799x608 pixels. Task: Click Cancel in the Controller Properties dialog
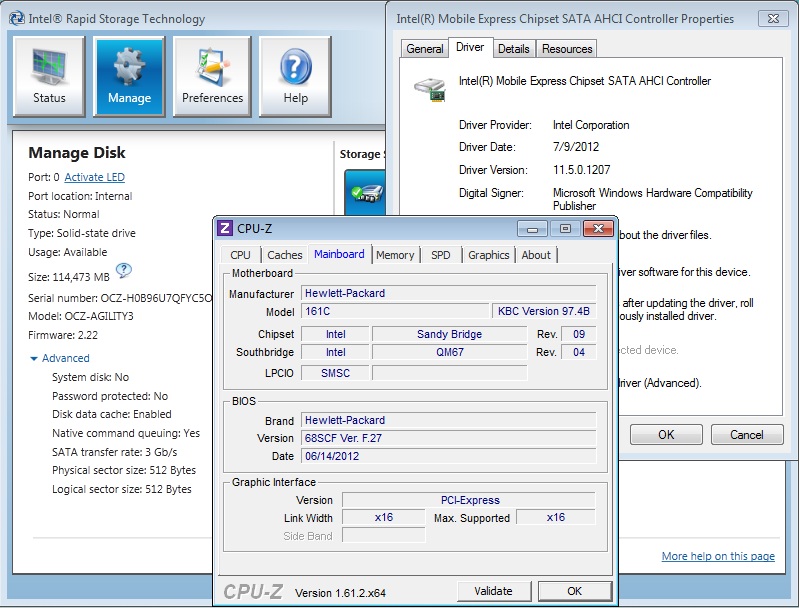click(x=747, y=435)
